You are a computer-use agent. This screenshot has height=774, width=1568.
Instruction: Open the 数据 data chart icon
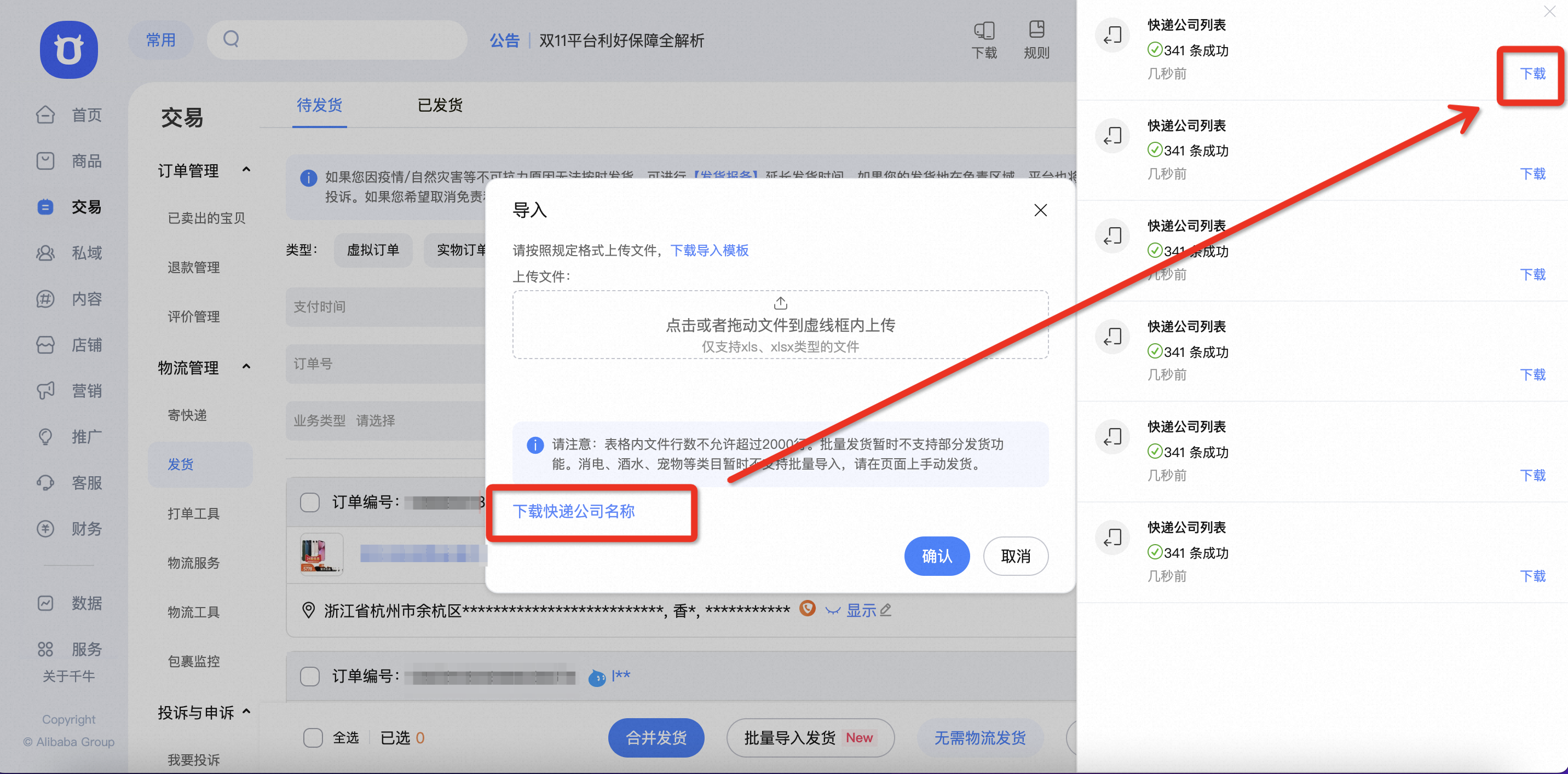45,603
